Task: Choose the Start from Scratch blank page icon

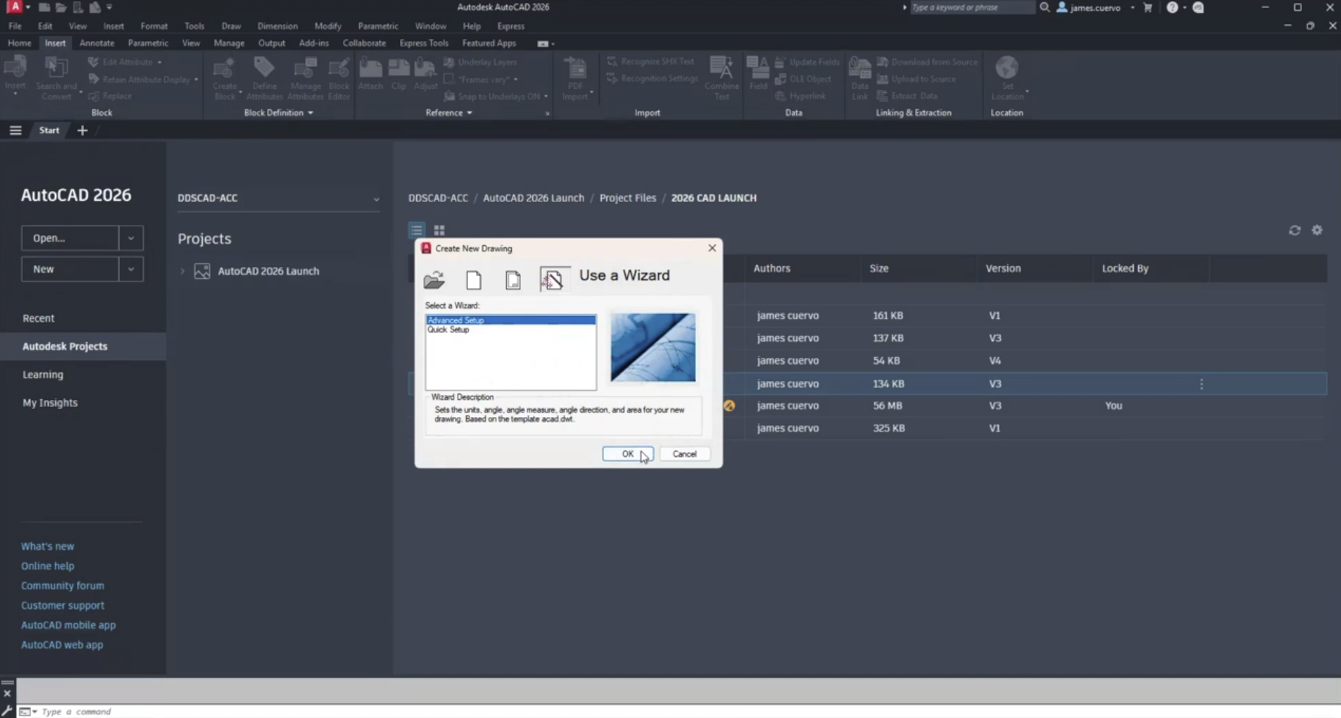Action: [x=474, y=280]
